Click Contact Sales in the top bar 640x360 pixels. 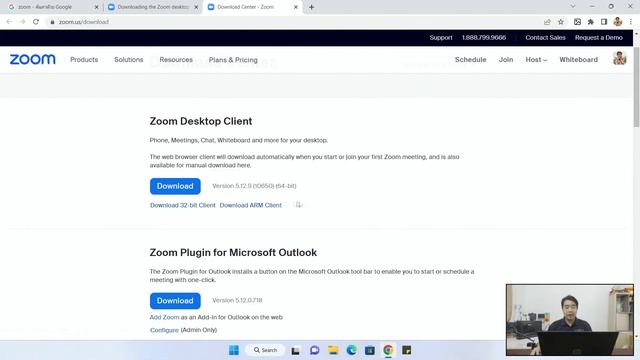point(545,38)
